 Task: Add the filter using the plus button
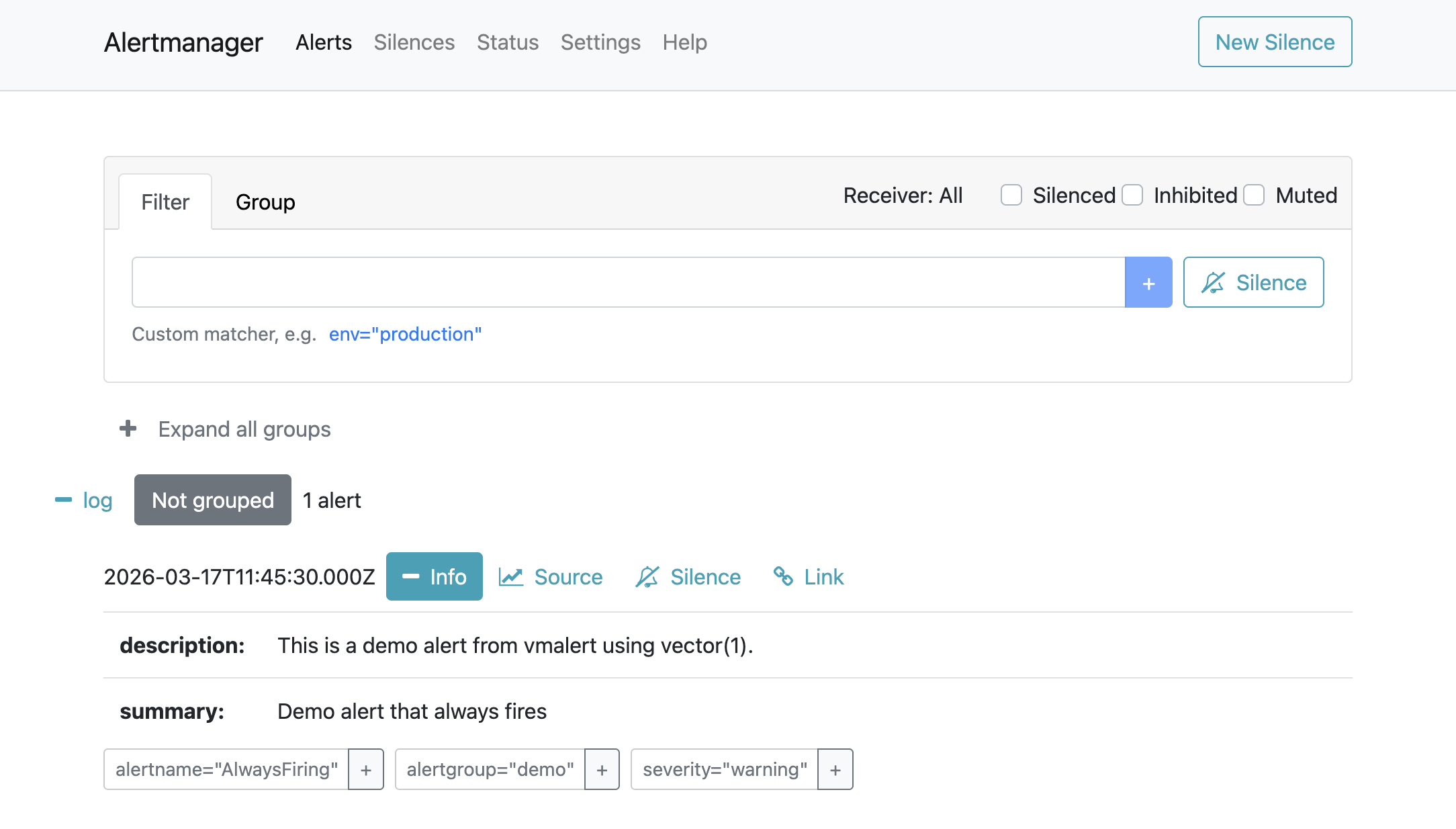point(1148,282)
